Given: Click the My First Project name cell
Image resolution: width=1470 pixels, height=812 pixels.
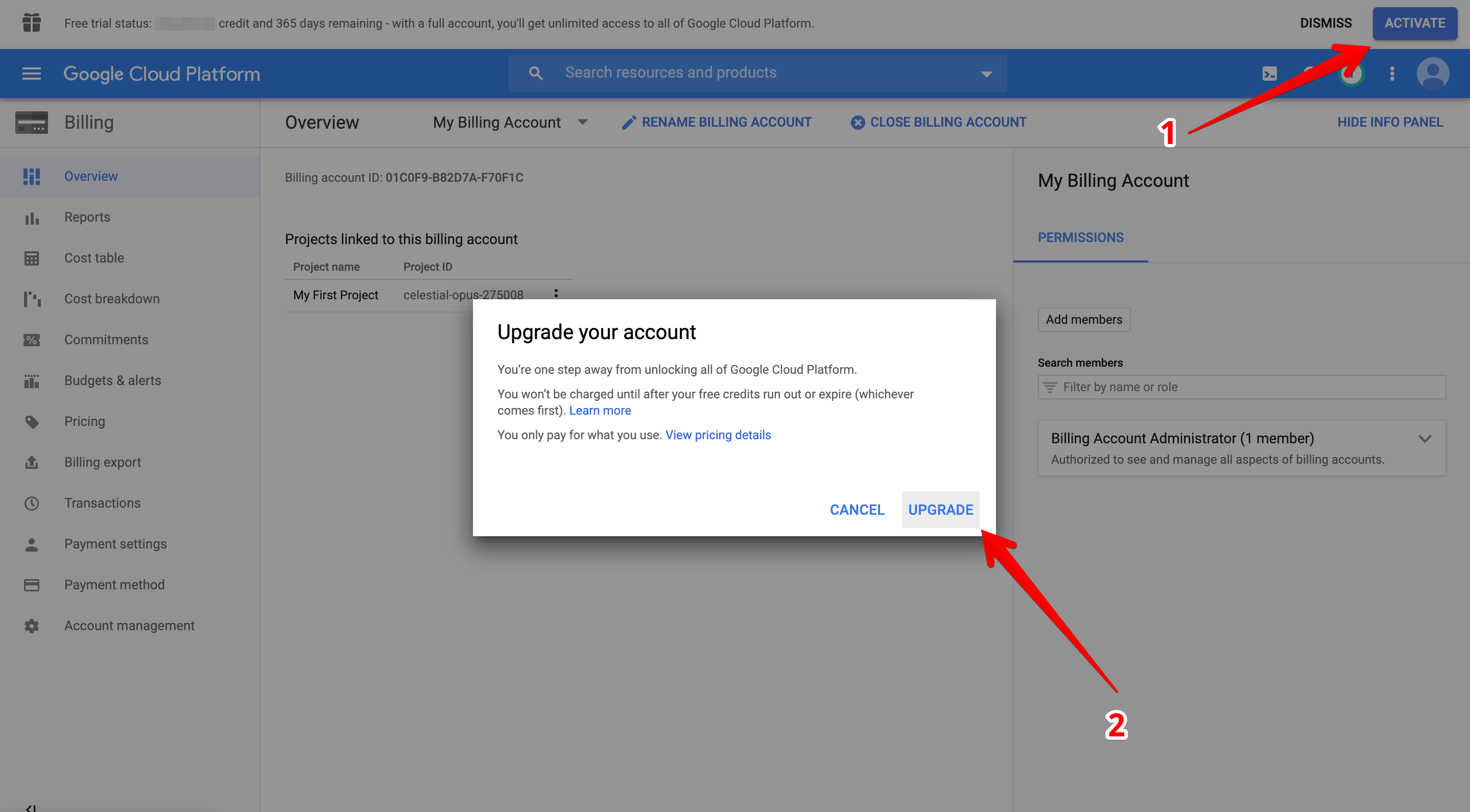Looking at the screenshot, I should pyautogui.click(x=336, y=295).
